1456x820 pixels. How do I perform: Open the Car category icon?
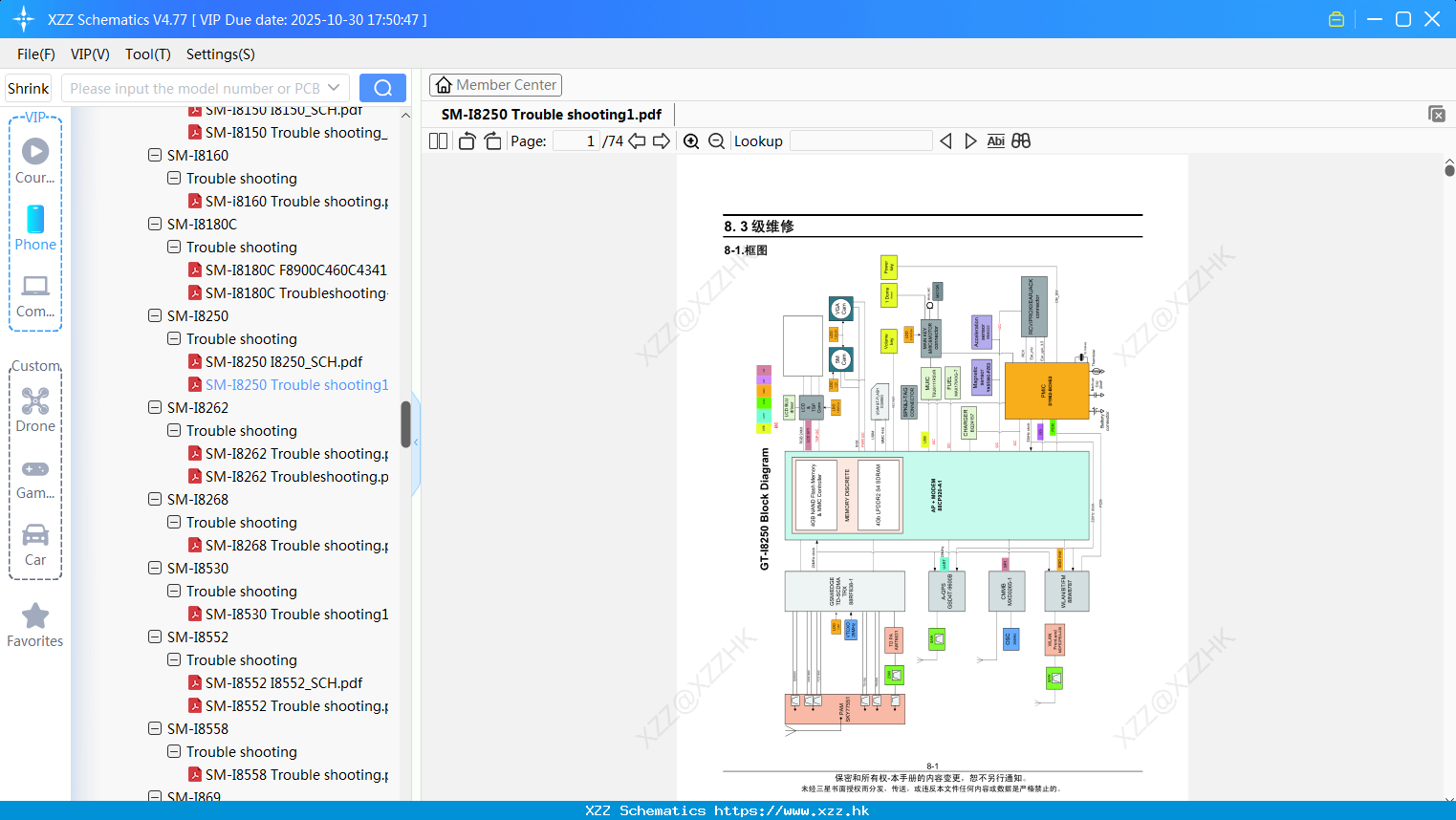[35, 544]
